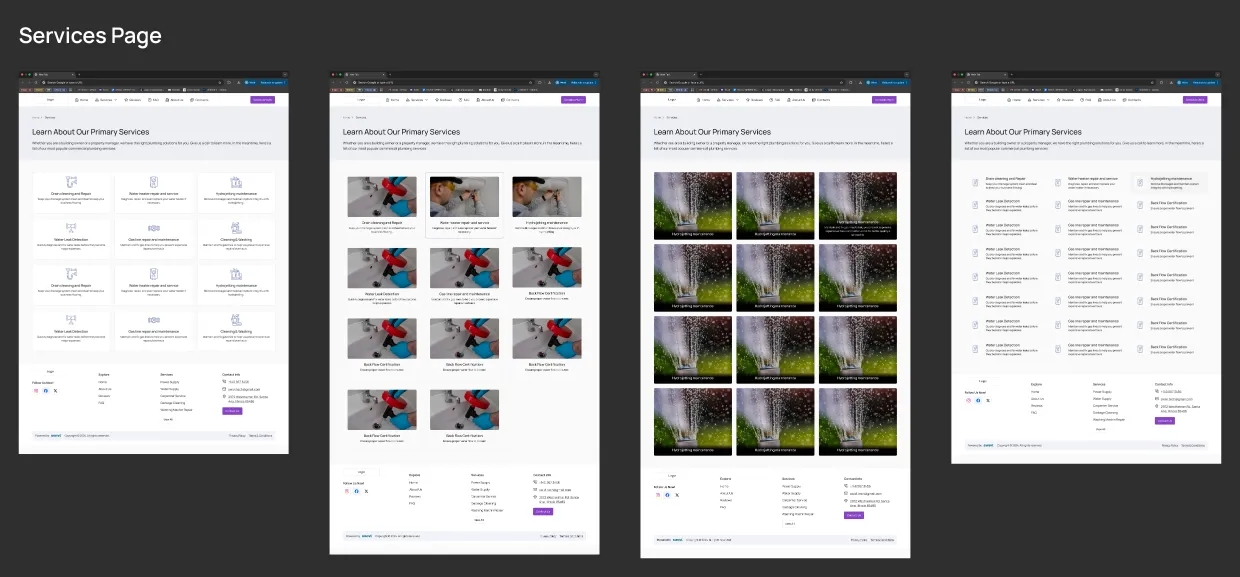Expand the Services nav dropdown in the photo-card mockup
This screenshot has width=1240, height=577.
(x=417, y=100)
